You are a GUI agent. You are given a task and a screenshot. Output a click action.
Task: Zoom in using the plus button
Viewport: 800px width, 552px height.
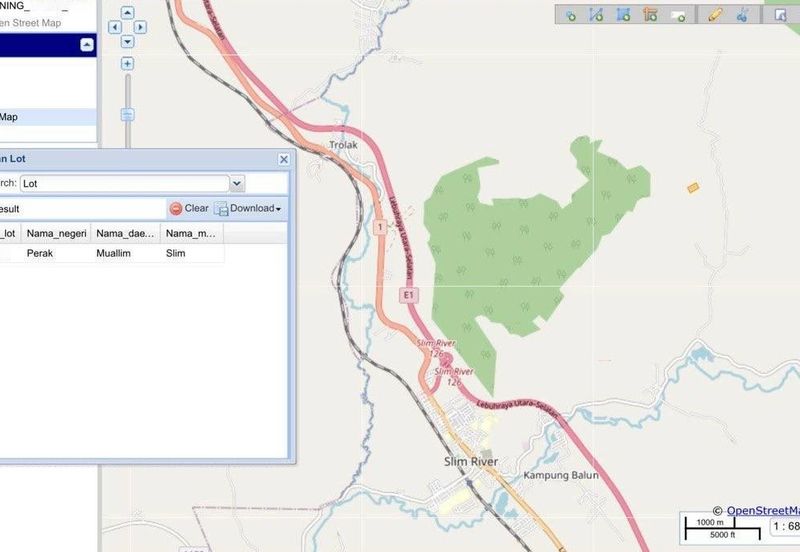pos(127,63)
